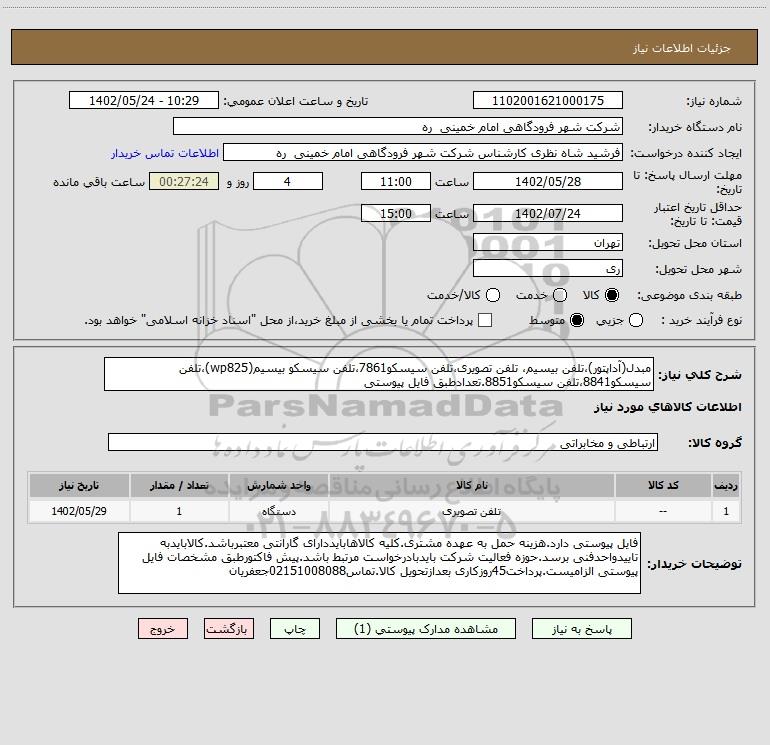Click the 1402/05/29 need date cell
The height and width of the screenshot is (745, 770).
pyautogui.click(x=79, y=511)
